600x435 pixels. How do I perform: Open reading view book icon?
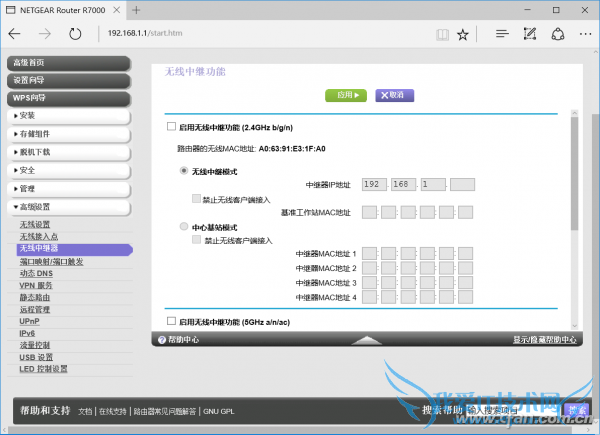442,35
